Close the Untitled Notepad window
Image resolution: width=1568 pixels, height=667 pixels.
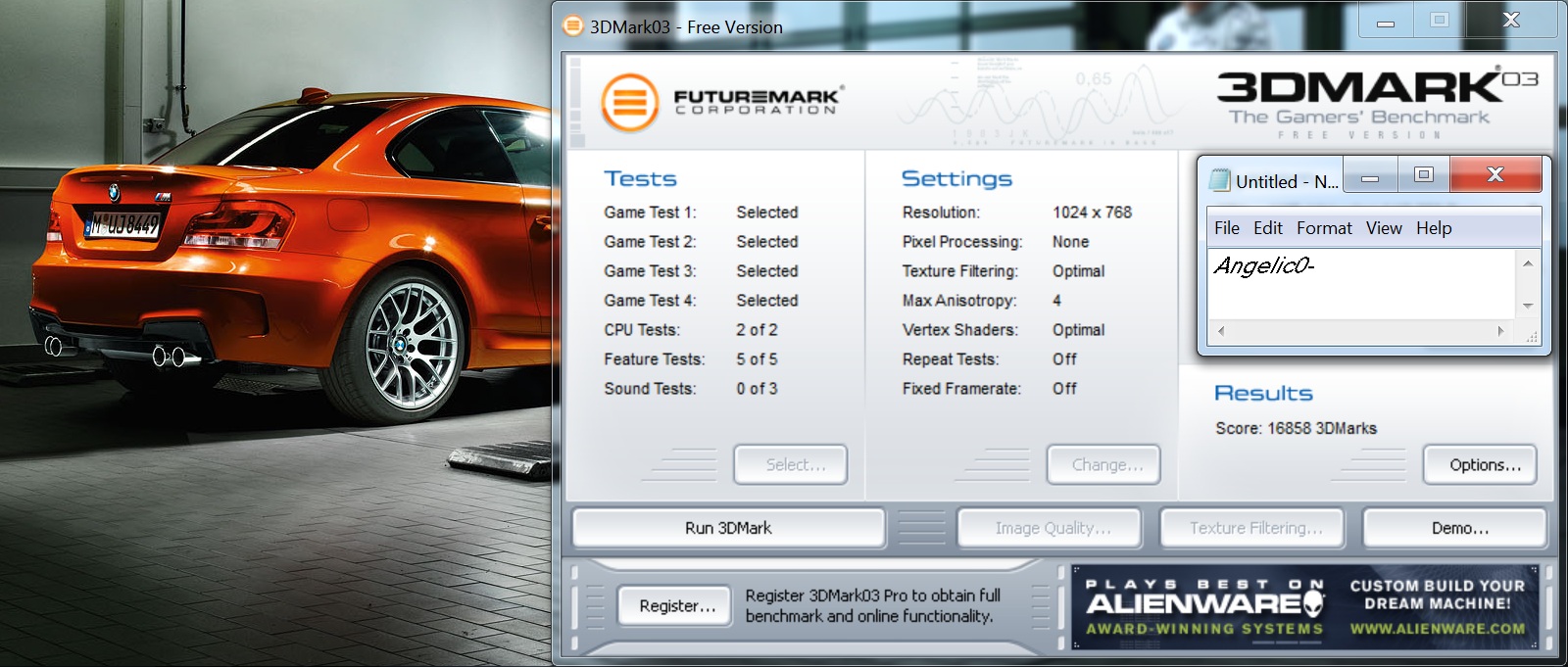tap(1494, 174)
